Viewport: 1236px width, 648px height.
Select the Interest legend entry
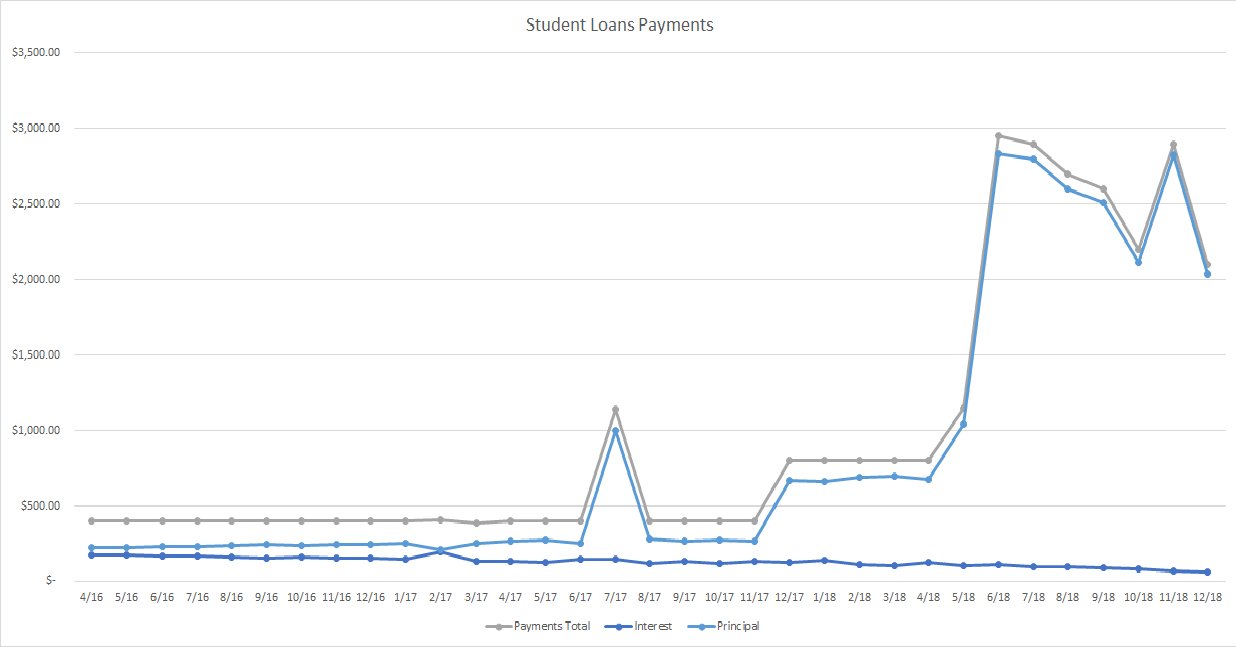tap(650, 627)
